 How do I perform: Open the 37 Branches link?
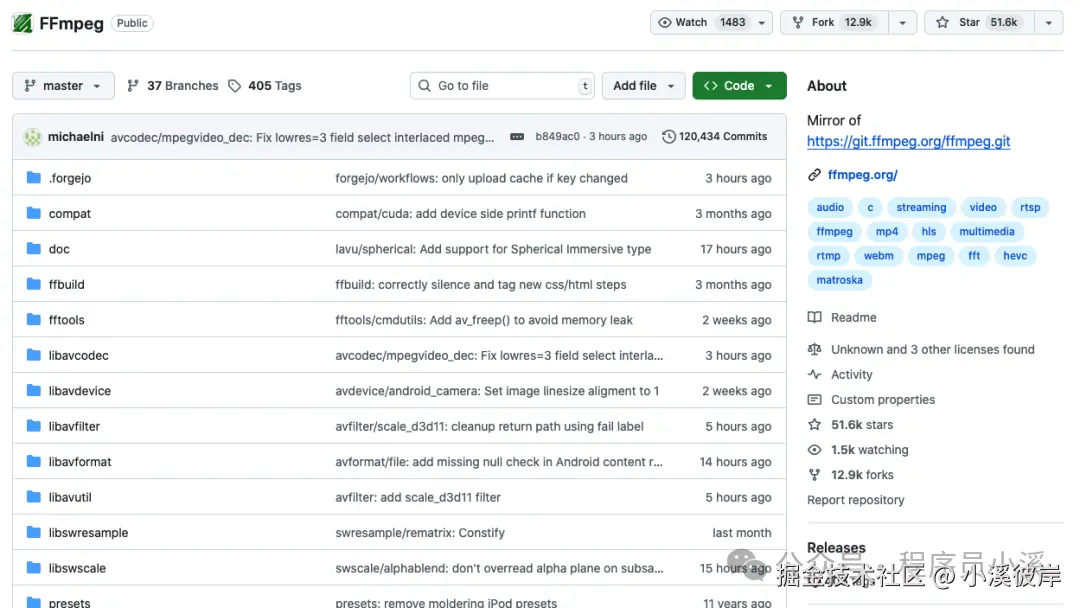(173, 85)
